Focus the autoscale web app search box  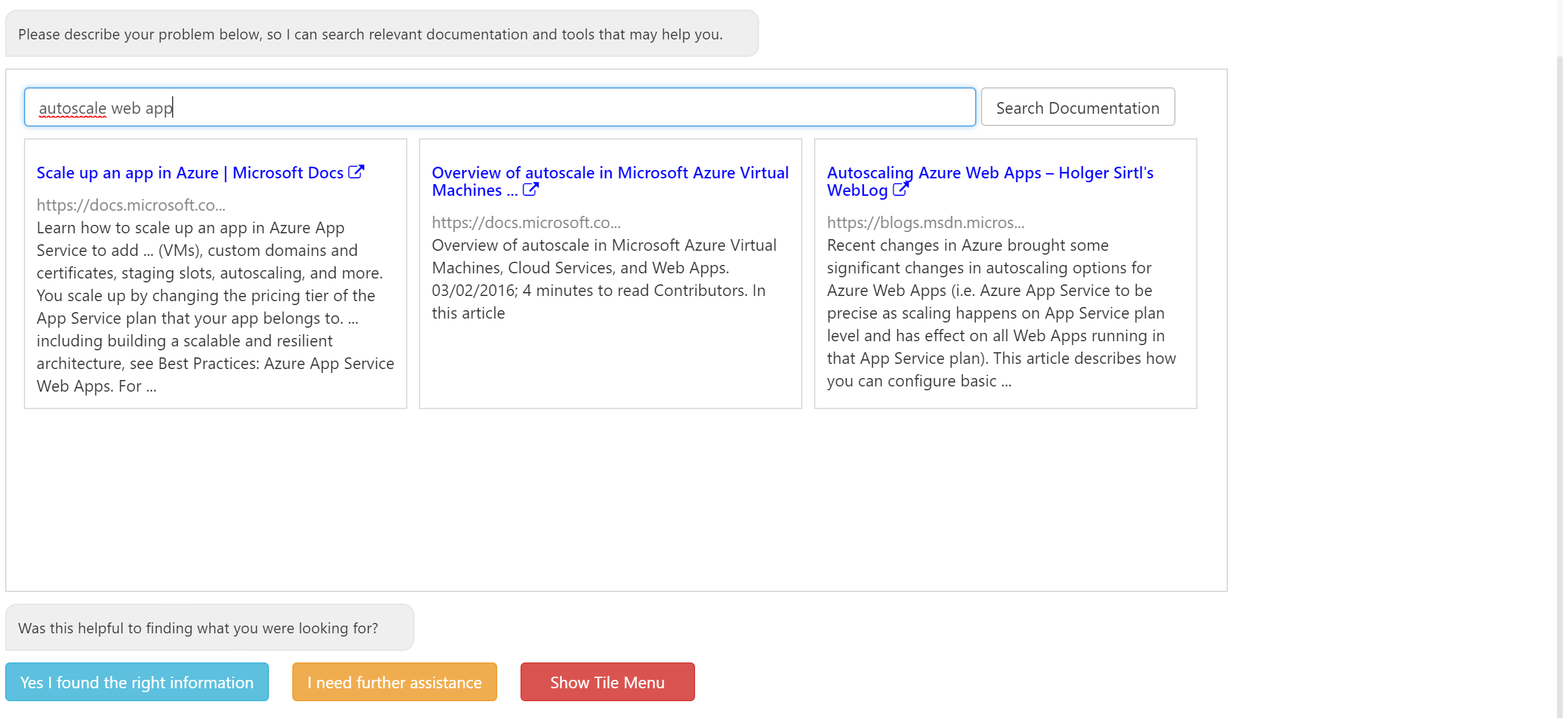[499, 107]
